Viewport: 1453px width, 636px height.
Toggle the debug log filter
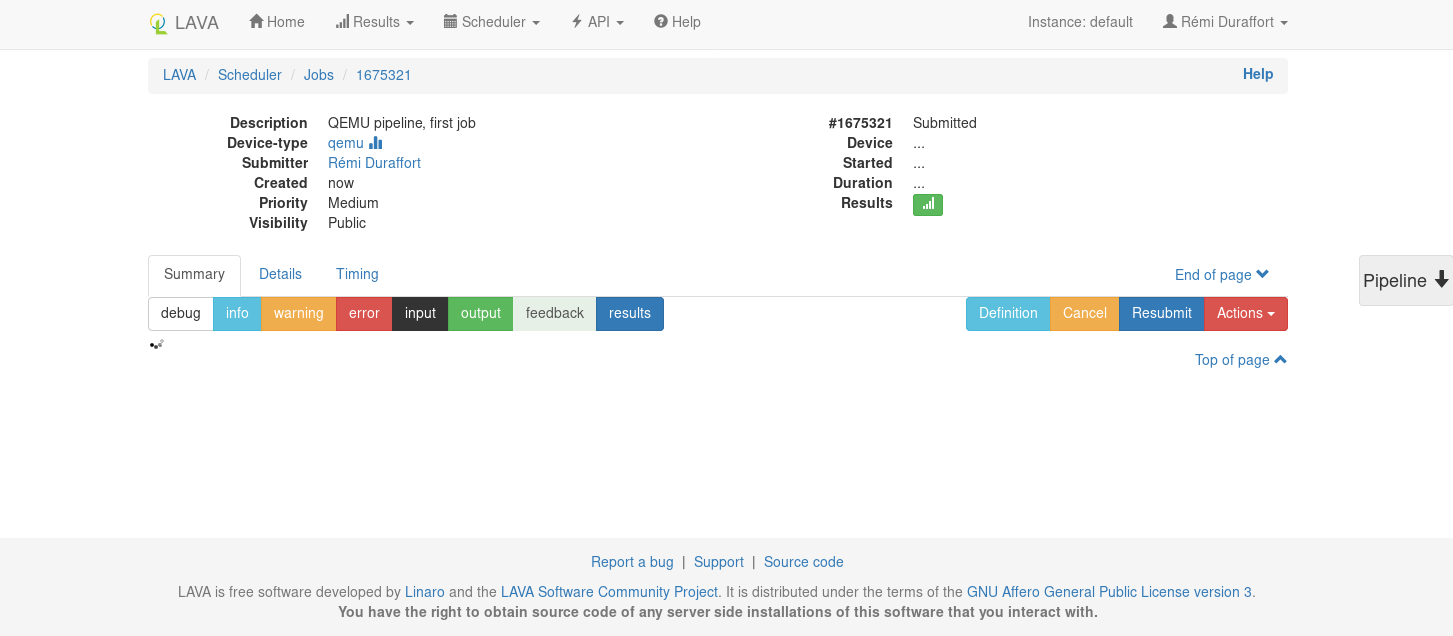tap(180, 313)
